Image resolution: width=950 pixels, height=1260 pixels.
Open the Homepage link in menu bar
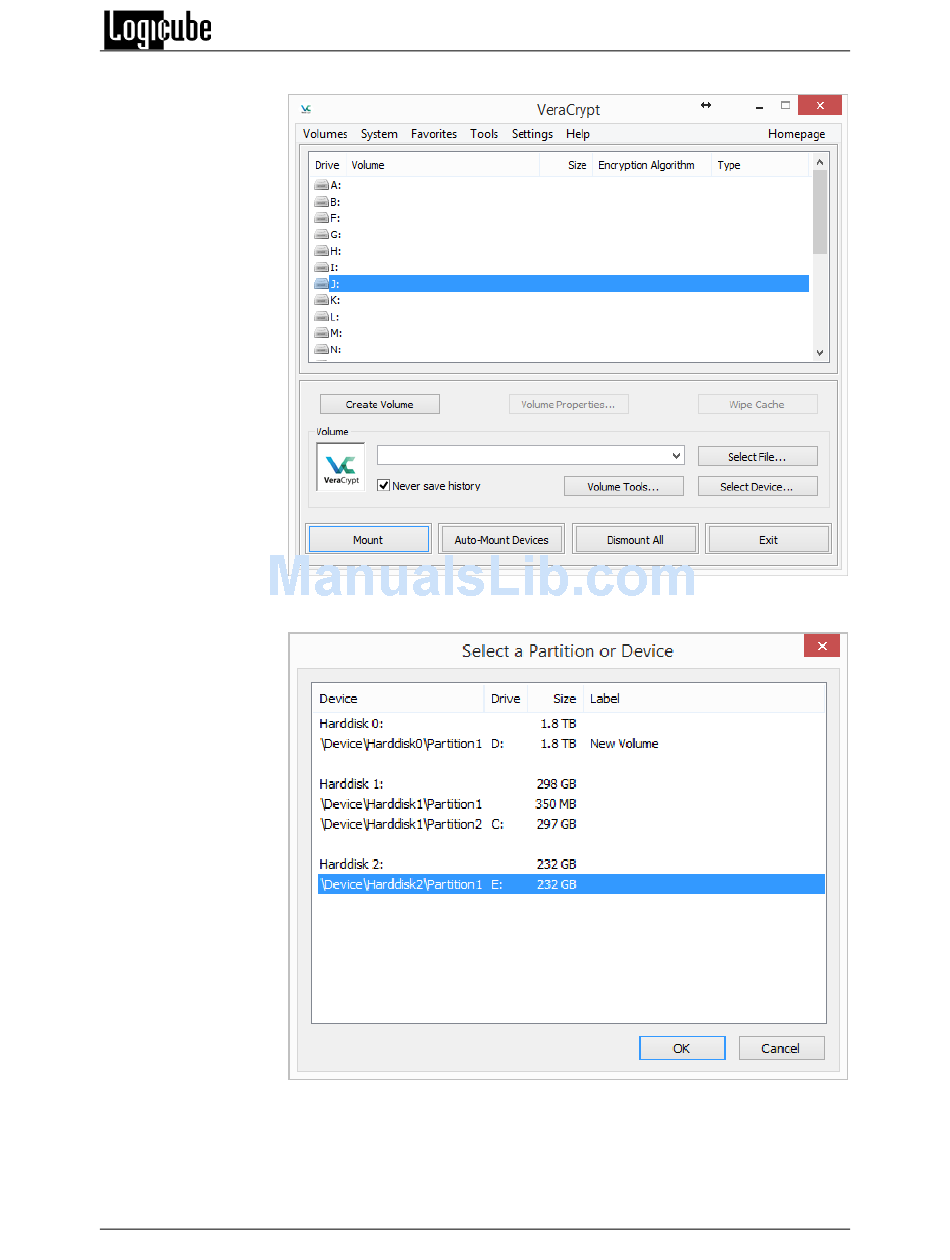click(x=796, y=134)
